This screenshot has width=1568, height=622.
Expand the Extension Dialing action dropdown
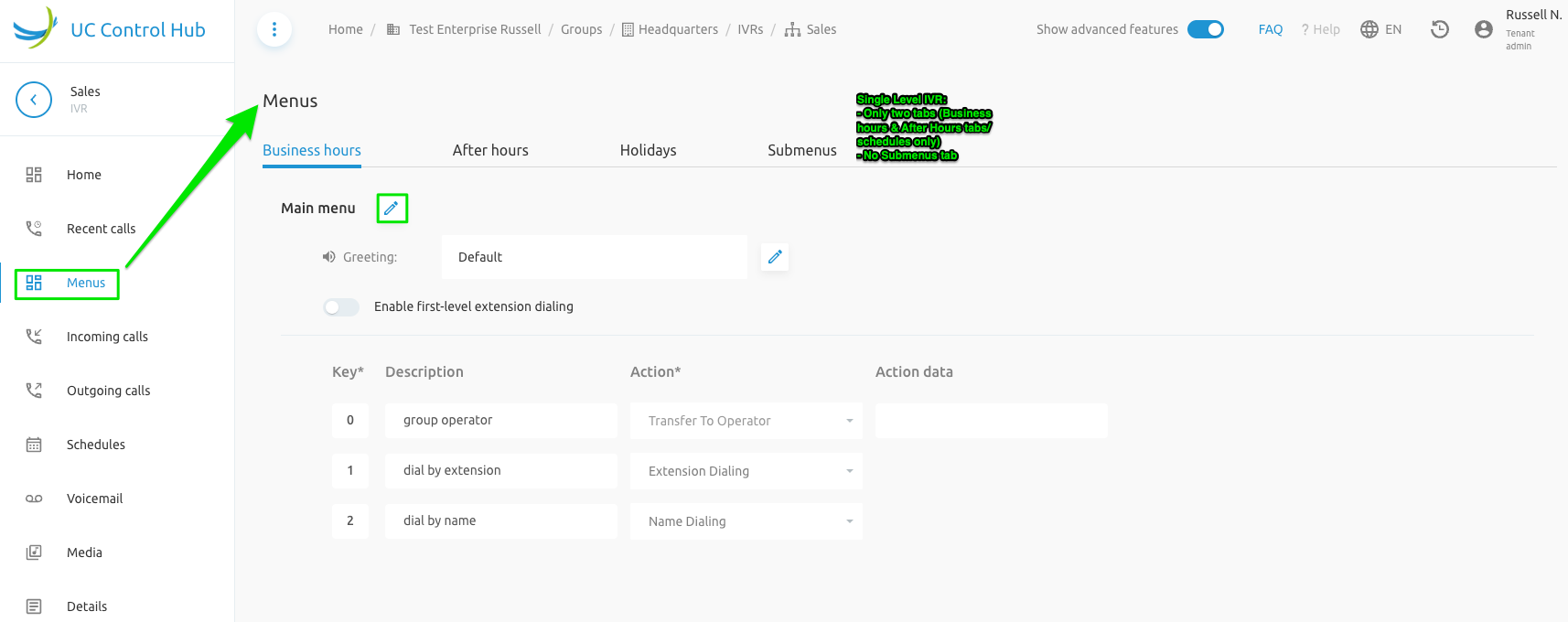pyautogui.click(x=746, y=471)
